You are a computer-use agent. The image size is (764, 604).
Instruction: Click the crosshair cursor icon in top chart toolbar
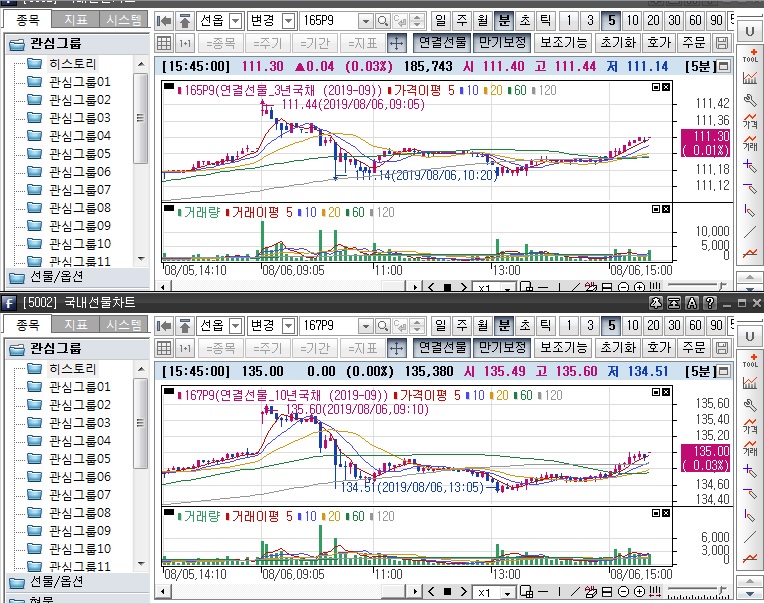(396, 43)
